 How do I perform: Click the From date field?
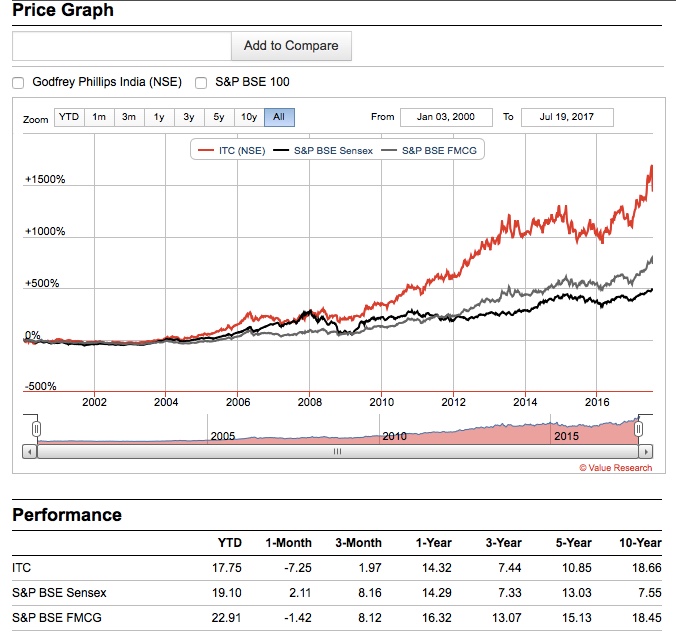point(446,117)
